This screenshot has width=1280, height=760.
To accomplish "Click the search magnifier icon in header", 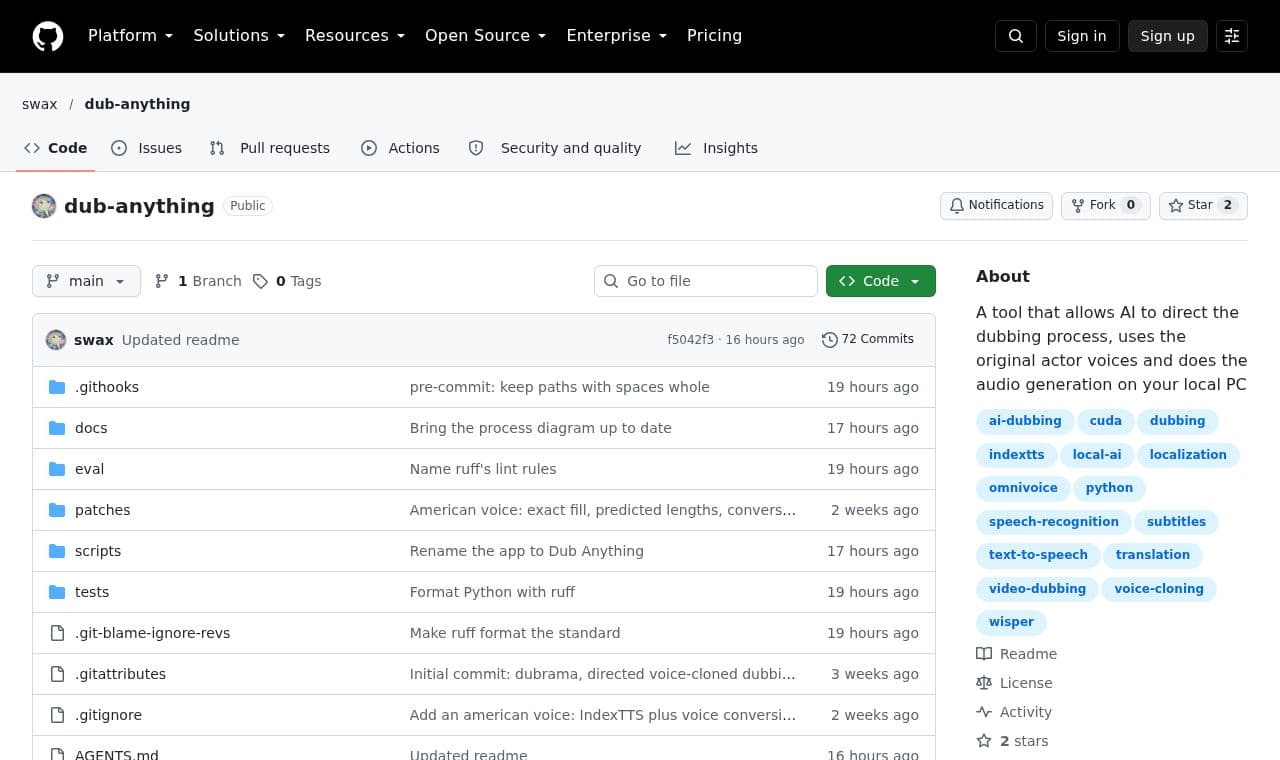I will [1016, 36].
